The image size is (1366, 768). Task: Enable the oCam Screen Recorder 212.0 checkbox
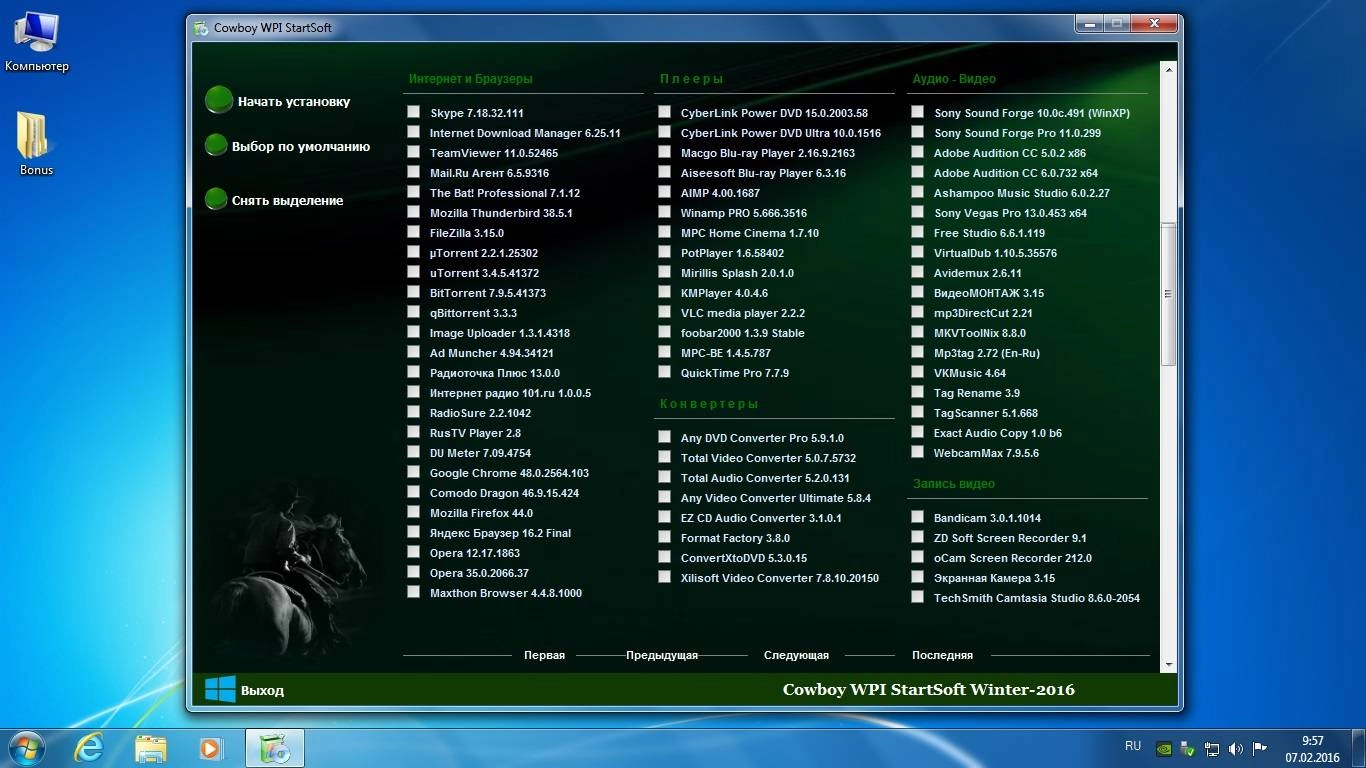(x=917, y=557)
